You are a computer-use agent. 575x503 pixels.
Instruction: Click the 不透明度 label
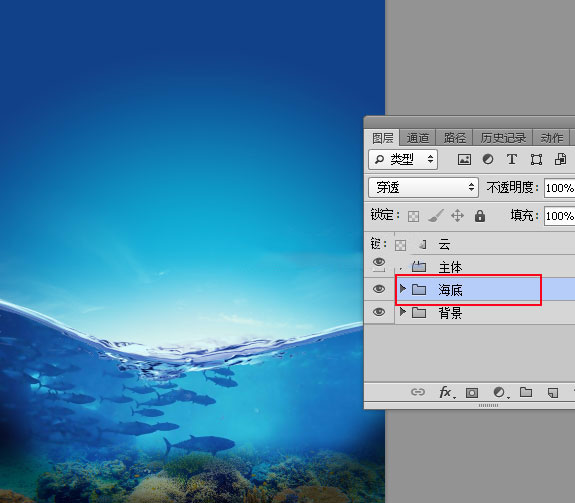[x=512, y=187]
